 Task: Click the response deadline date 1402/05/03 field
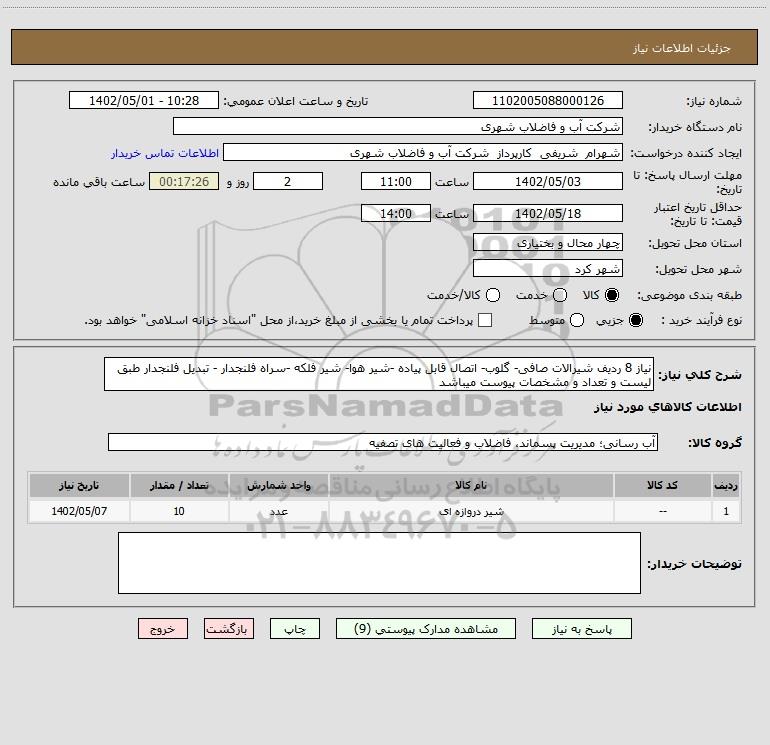point(548,181)
